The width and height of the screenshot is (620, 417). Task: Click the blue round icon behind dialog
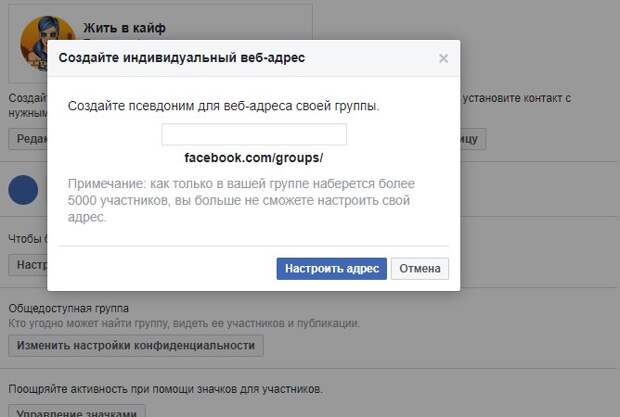coord(23,190)
